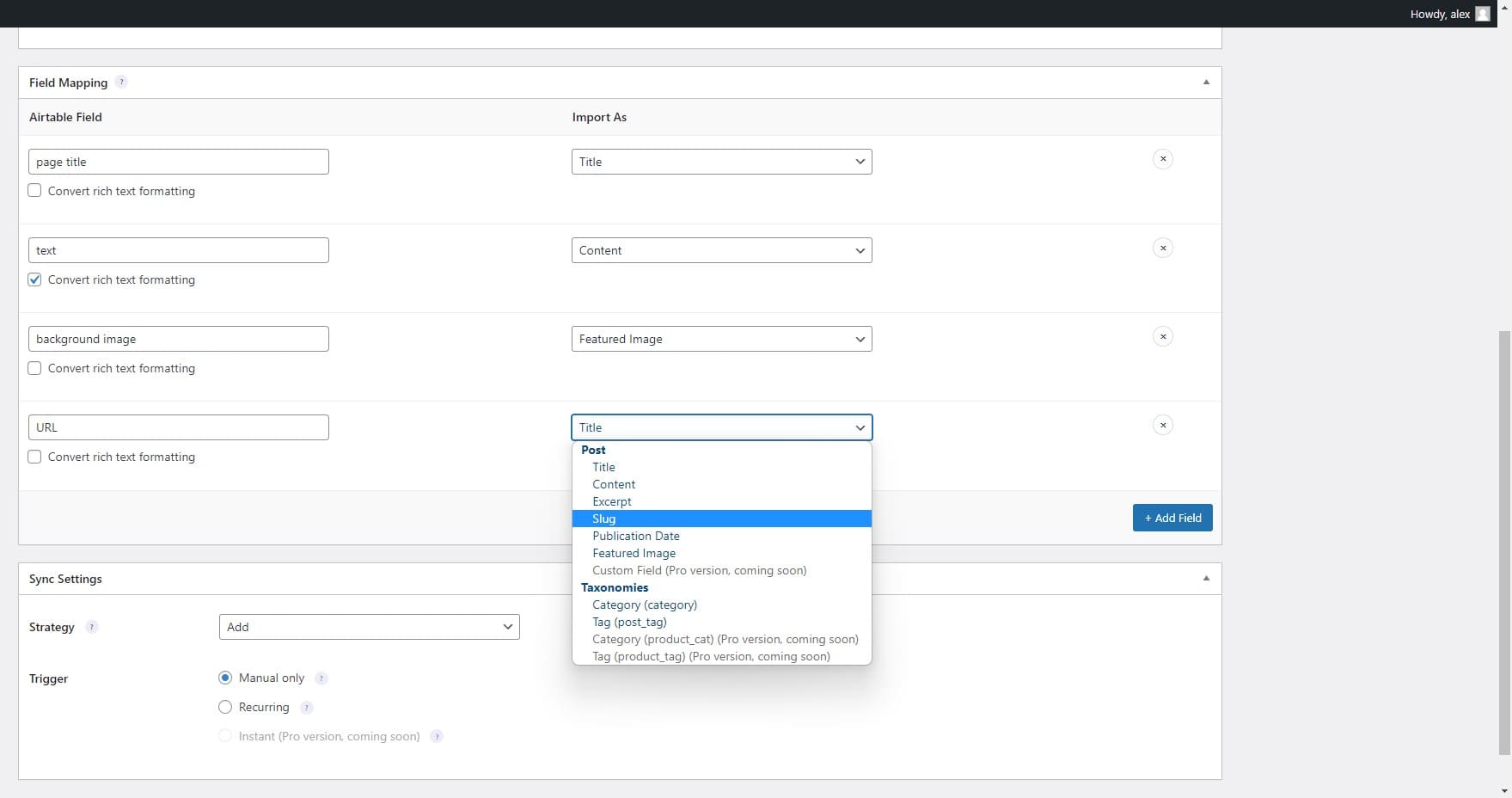Click inside the URL field input box

click(x=178, y=427)
